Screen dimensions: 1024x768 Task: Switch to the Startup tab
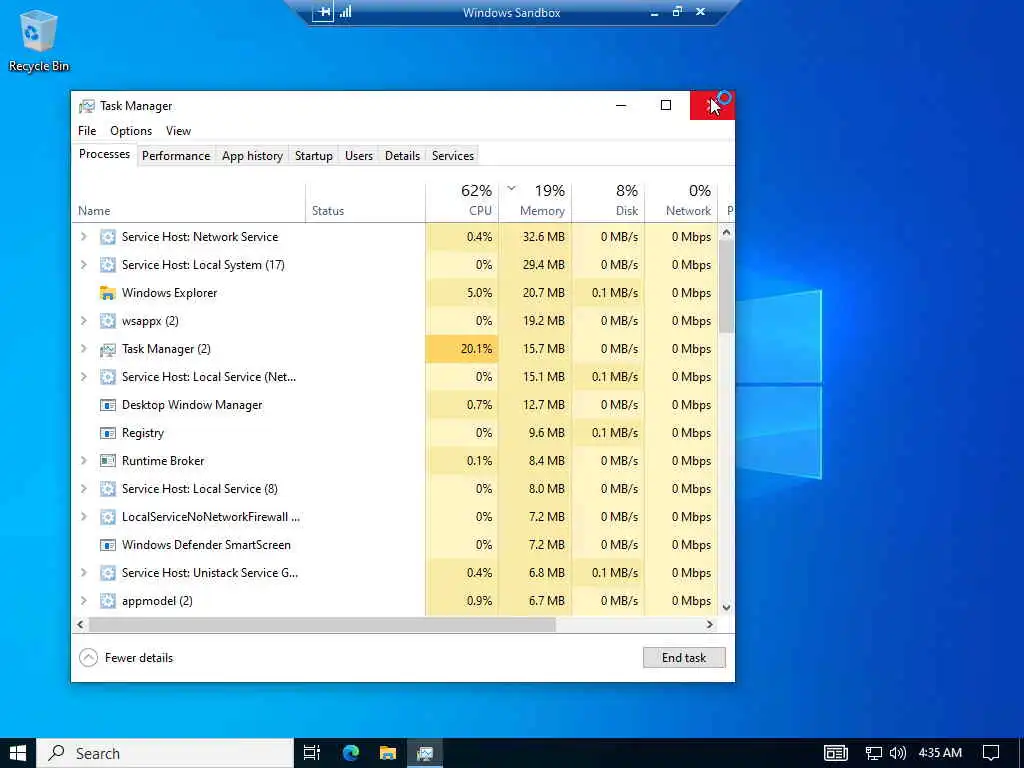tap(313, 156)
